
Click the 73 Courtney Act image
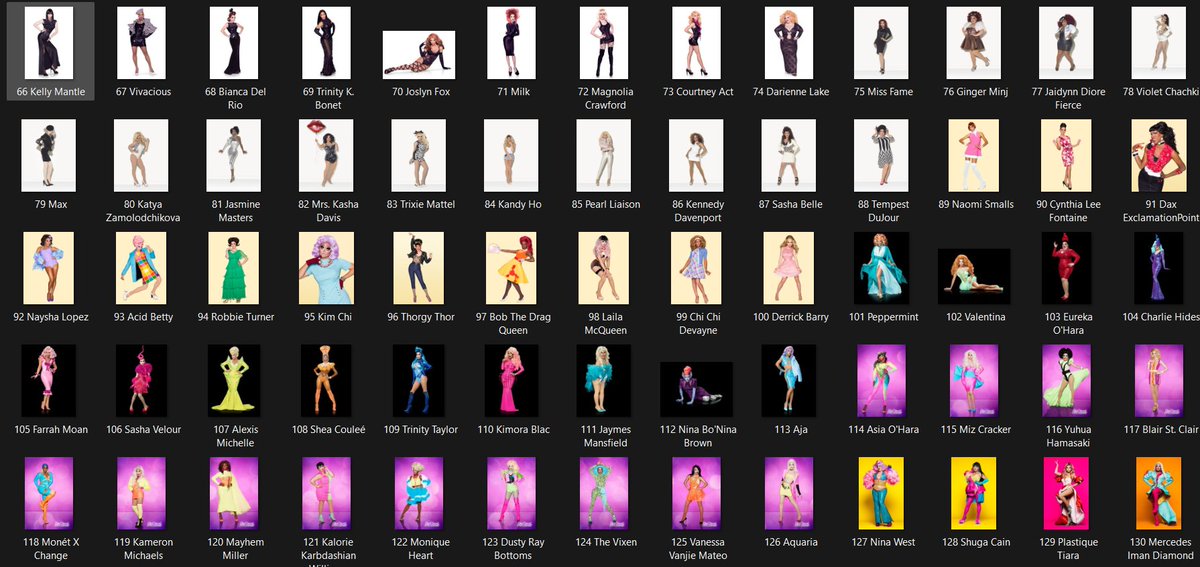point(696,43)
